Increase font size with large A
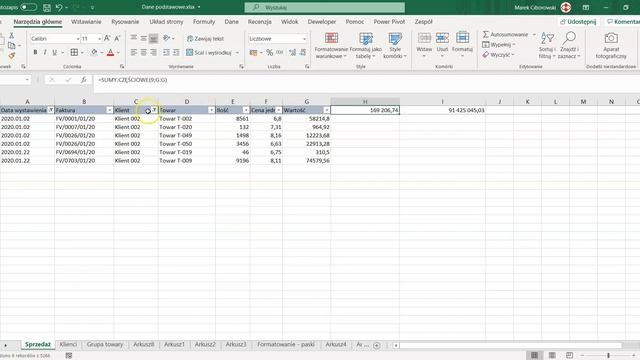Screen dimensions: 640x360 tap(107, 38)
